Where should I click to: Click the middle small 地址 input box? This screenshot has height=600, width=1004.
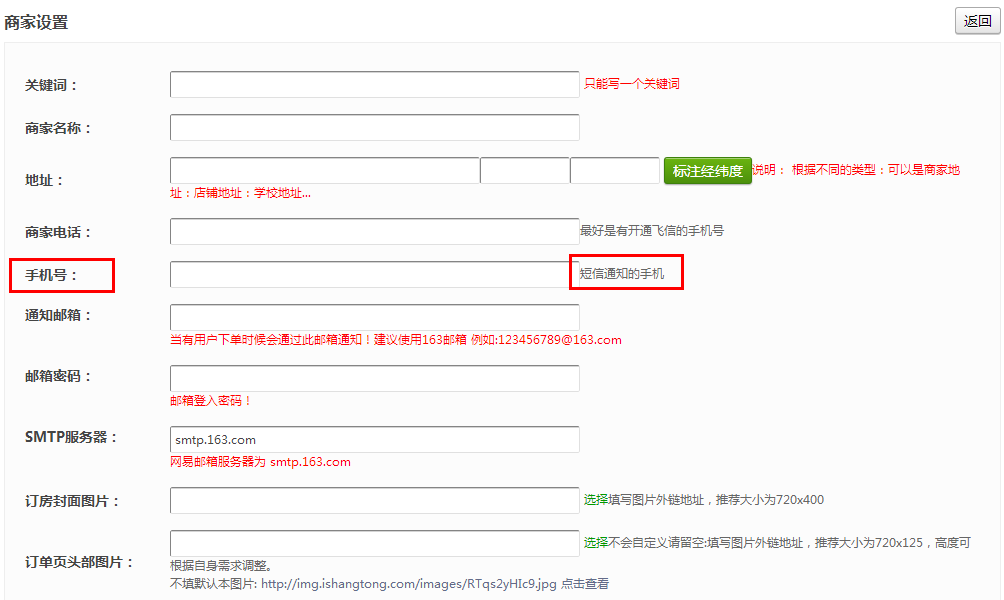coord(525,171)
